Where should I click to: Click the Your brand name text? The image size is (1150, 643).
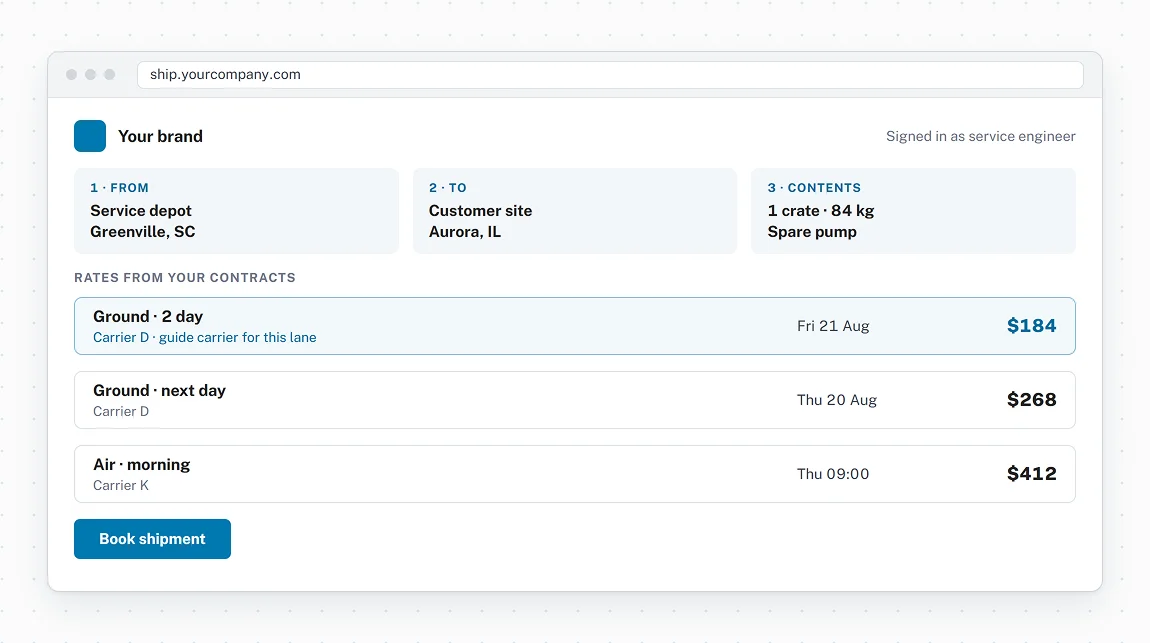tap(161, 136)
